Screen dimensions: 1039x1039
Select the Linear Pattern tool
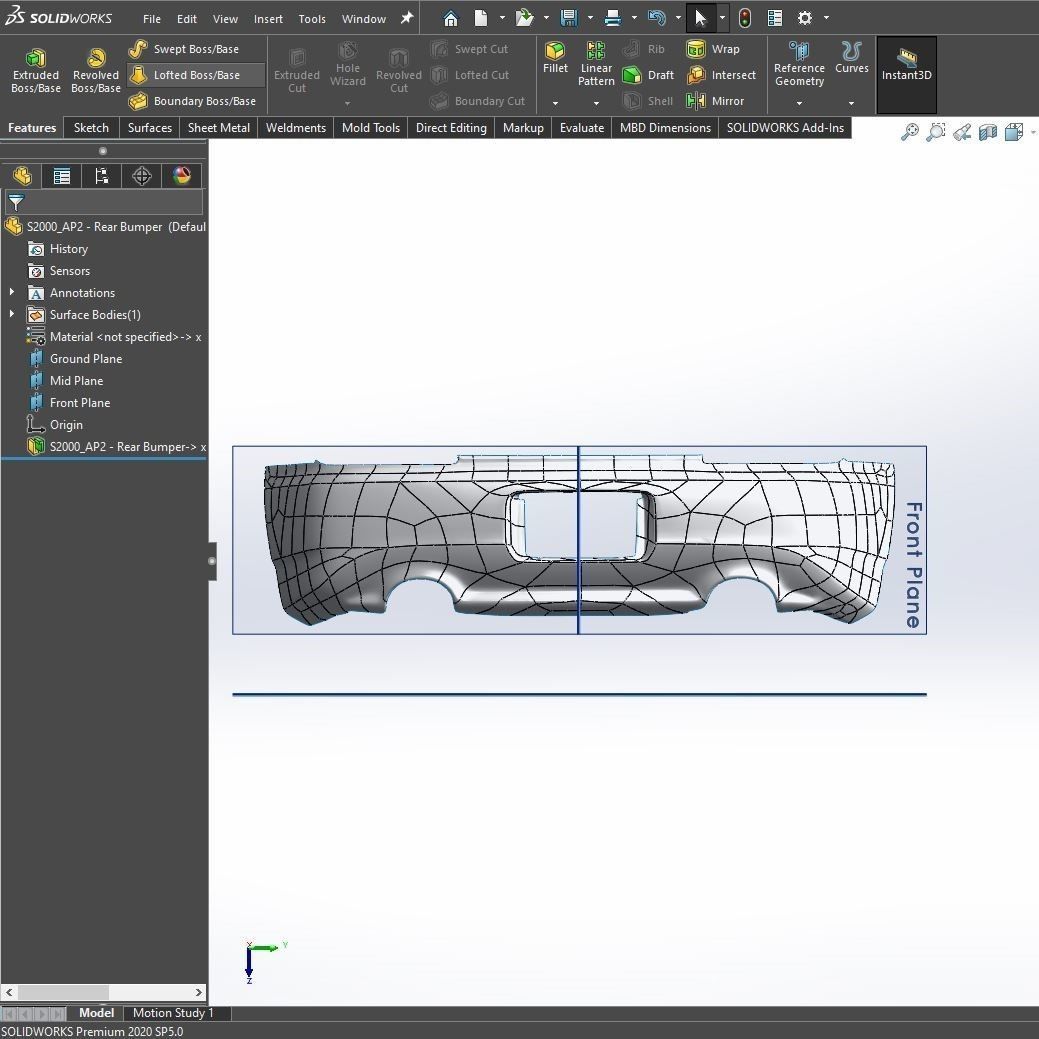point(596,64)
